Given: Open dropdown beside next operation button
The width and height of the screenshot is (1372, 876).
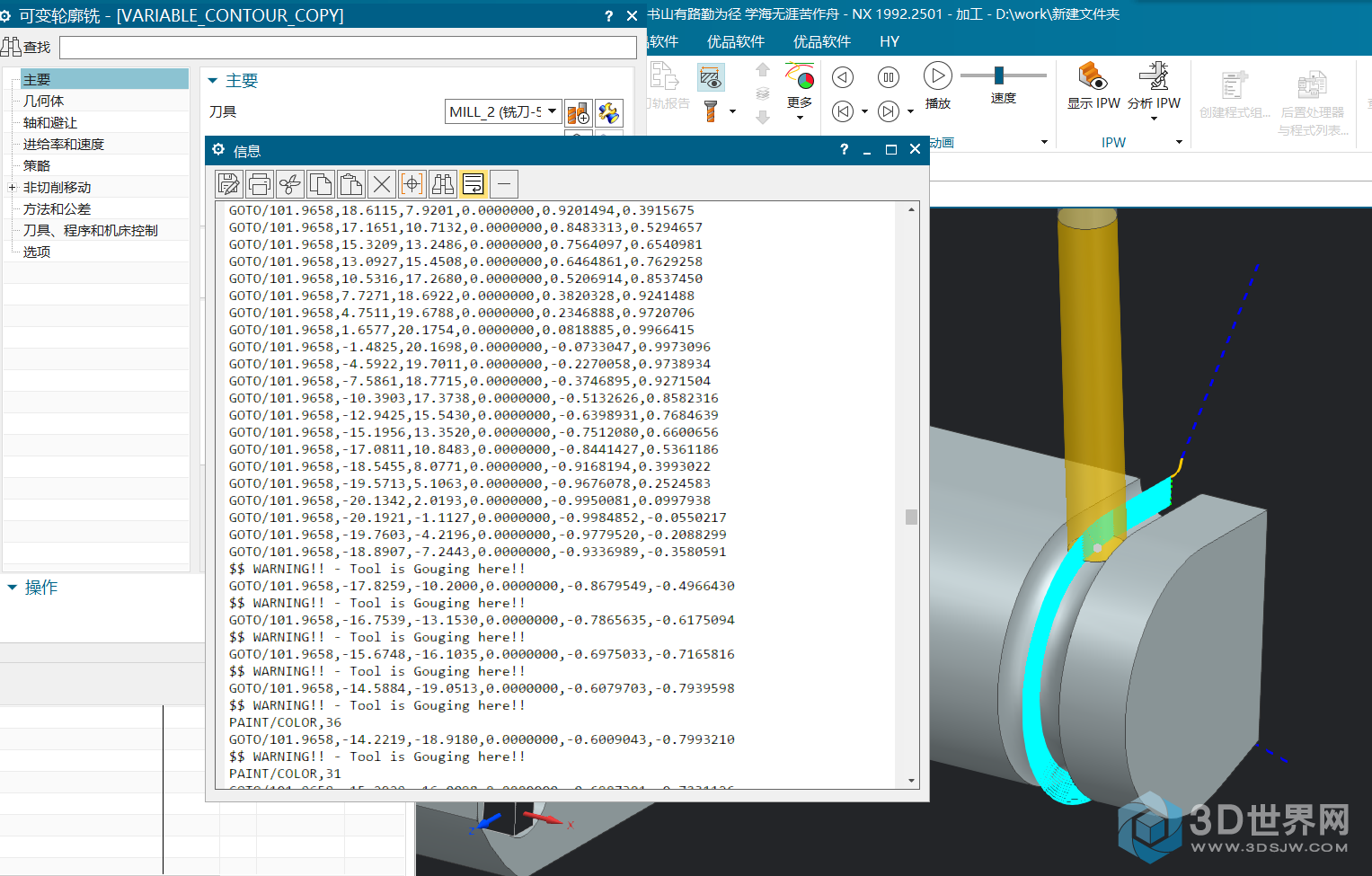Looking at the screenshot, I should (x=910, y=112).
